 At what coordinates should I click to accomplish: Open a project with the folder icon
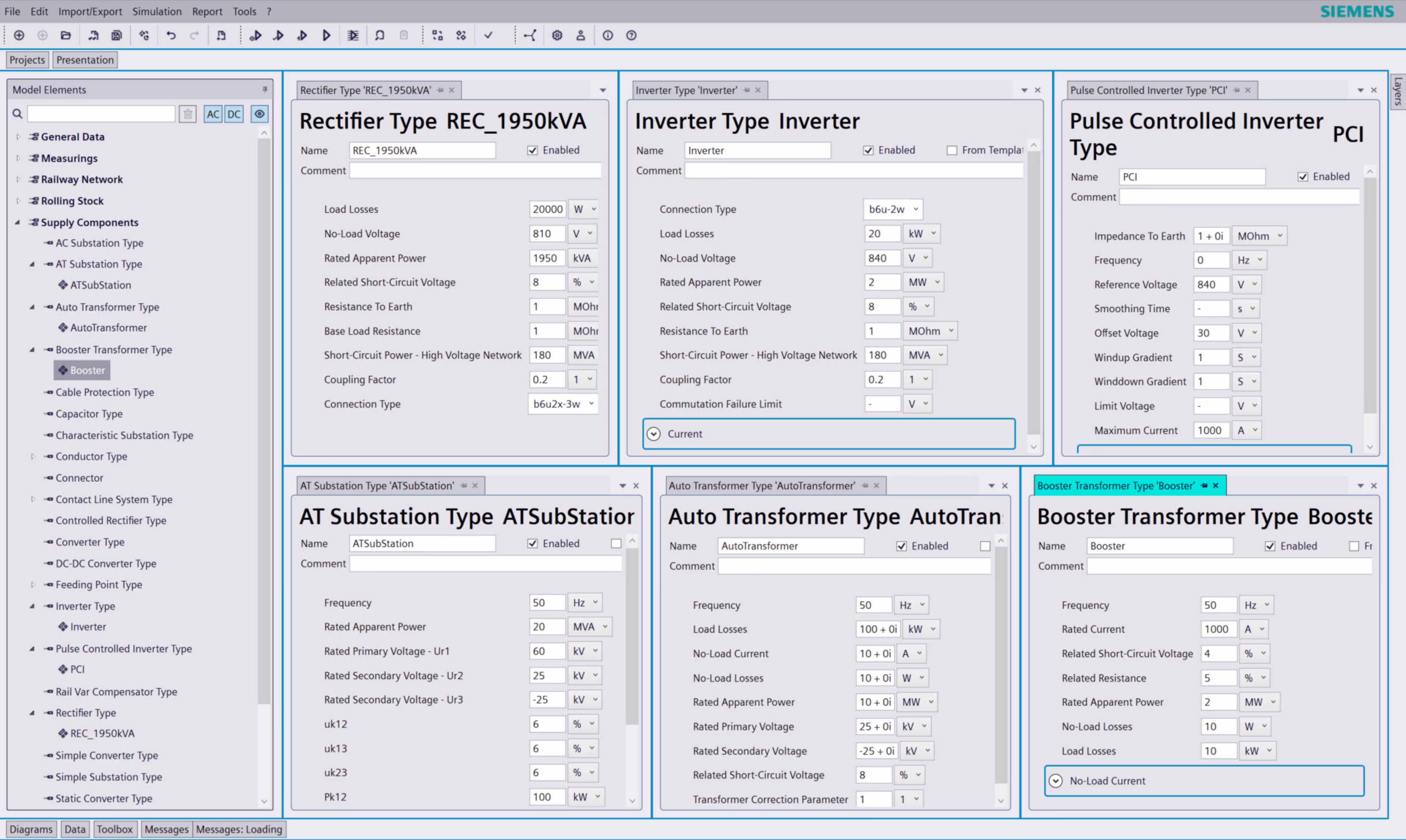click(66, 36)
